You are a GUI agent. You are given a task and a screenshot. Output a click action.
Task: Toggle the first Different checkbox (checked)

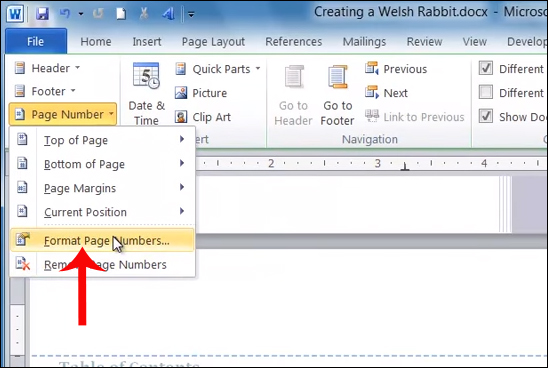coord(486,68)
